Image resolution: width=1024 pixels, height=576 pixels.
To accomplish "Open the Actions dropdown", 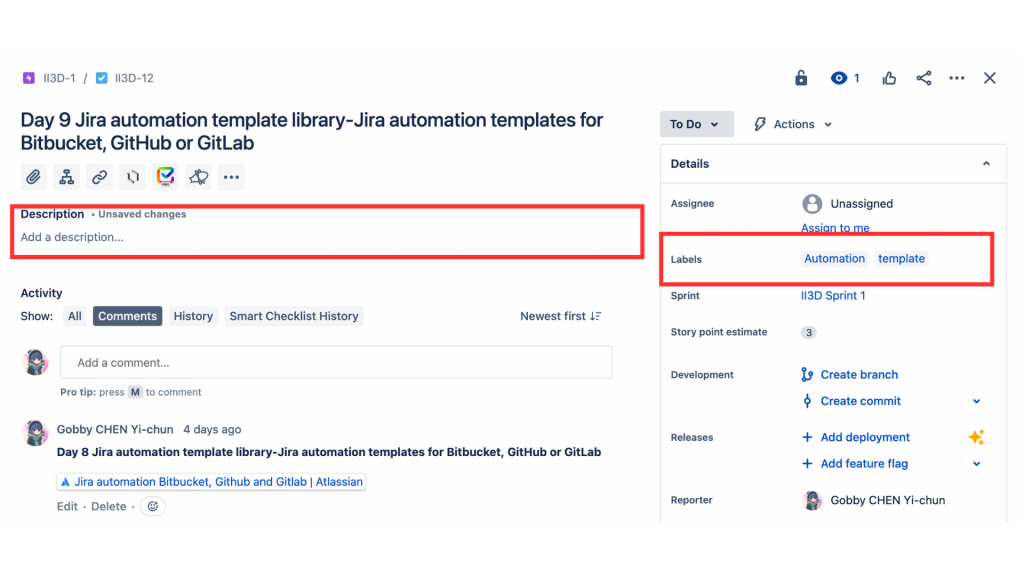I will click(x=793, y=124).
